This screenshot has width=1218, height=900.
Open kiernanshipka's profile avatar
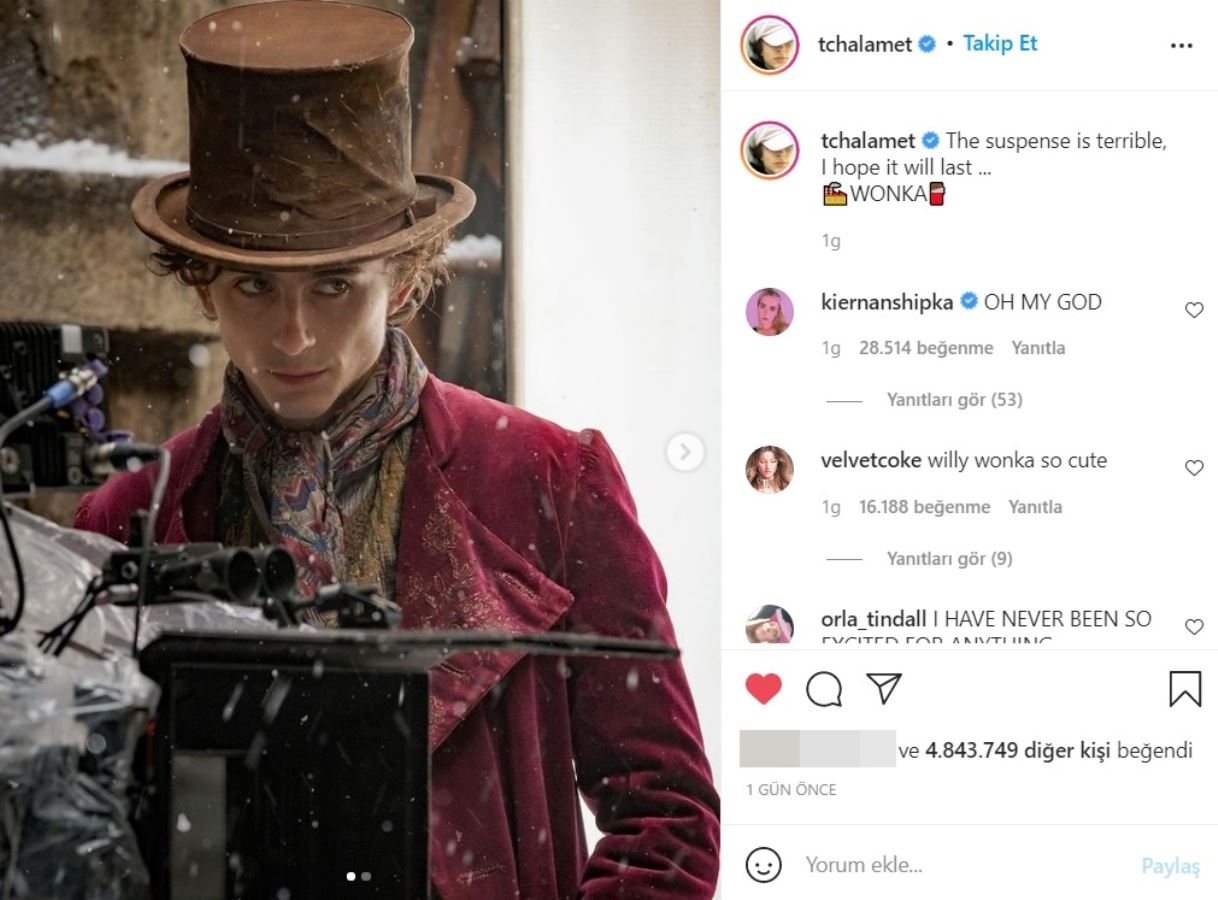point(770,312)
